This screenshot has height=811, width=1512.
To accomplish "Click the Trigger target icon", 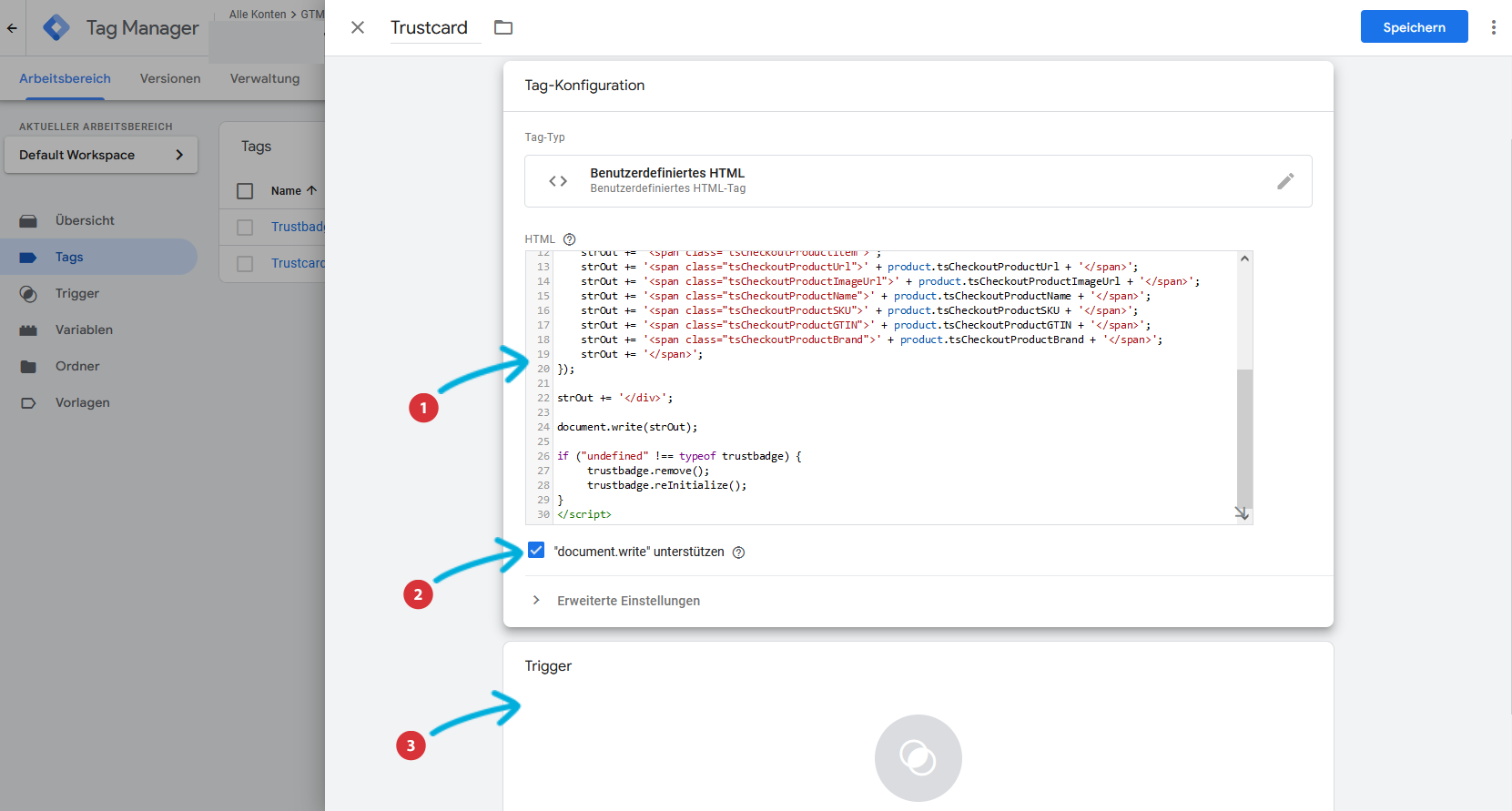I will coord(28,294).
